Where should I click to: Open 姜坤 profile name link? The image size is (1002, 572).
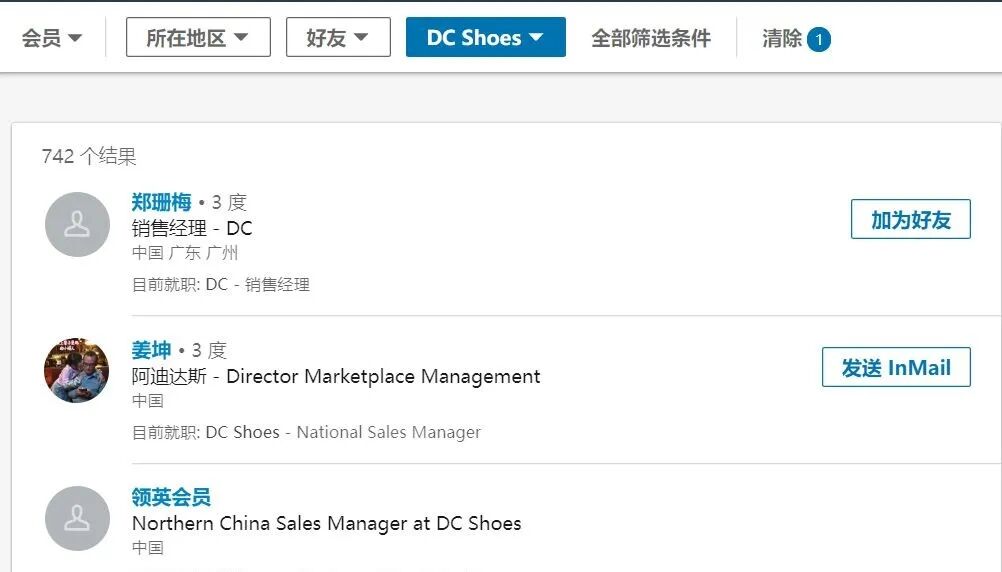[151, 350]
